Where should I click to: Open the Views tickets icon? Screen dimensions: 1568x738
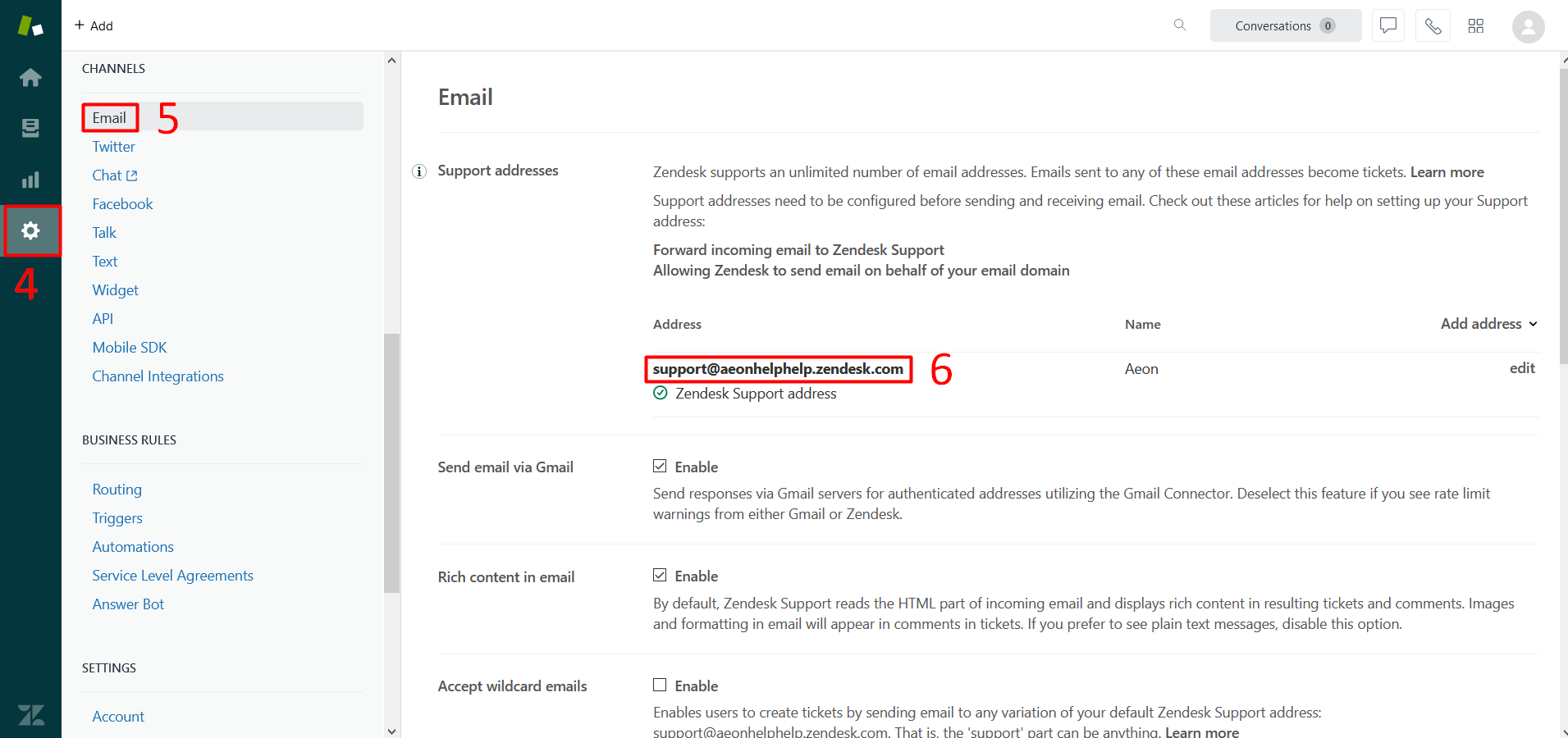click(30, 129)
